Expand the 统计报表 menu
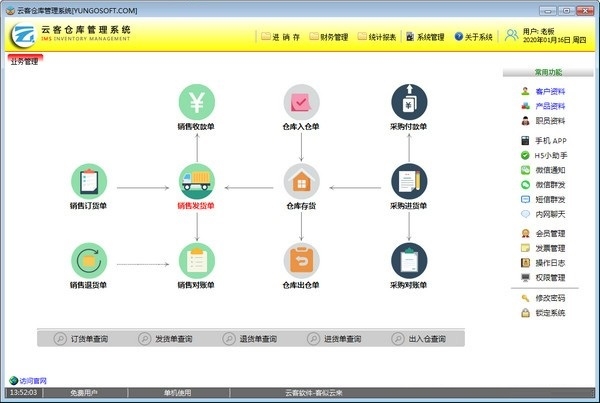The image size is (600, 403). click(x=377, y=37)
